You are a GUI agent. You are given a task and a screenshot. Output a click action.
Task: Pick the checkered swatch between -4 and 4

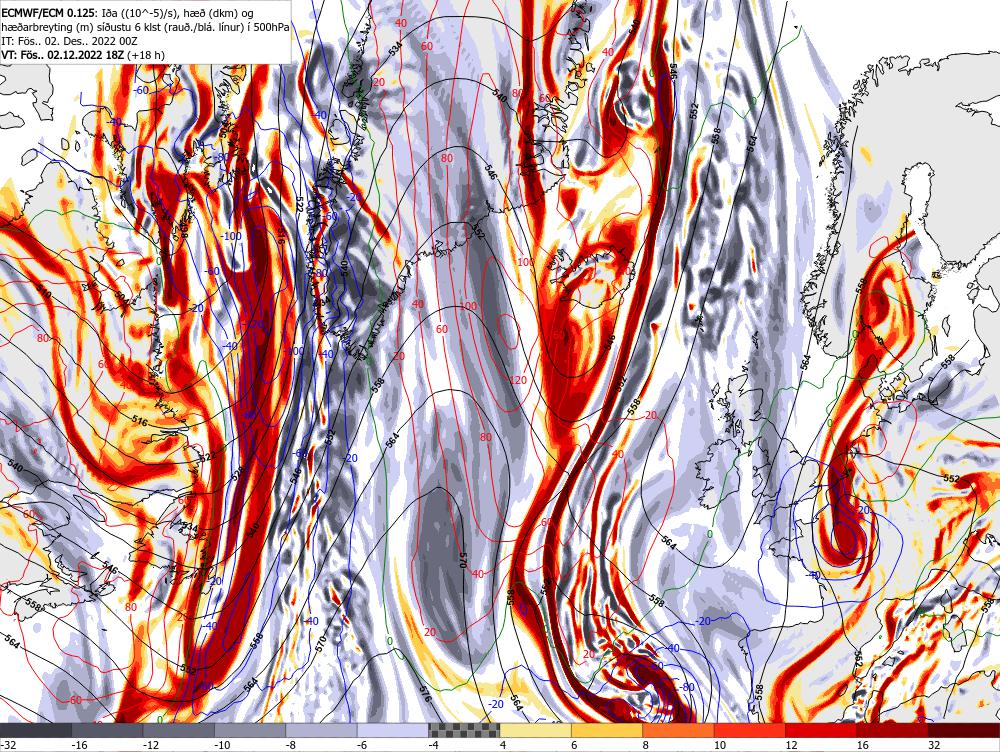click(x=464, y=730)
